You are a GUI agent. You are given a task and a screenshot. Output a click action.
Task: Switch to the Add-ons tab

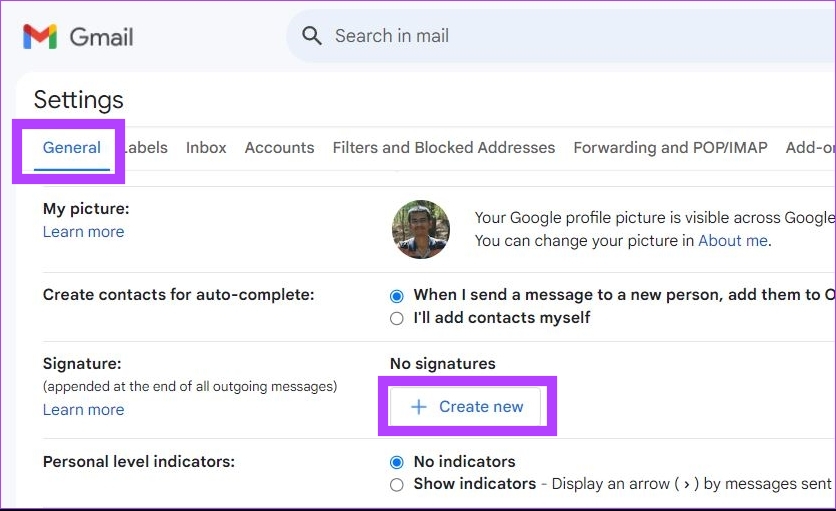(810, 148)
